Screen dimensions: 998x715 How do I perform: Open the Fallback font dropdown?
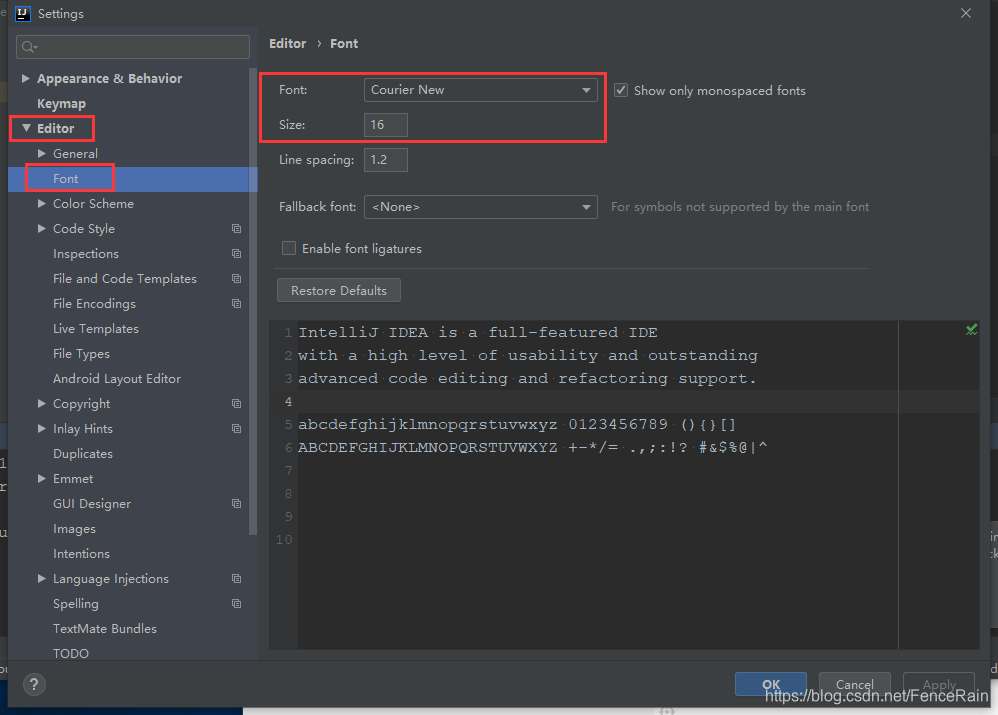tap(481, 207)
